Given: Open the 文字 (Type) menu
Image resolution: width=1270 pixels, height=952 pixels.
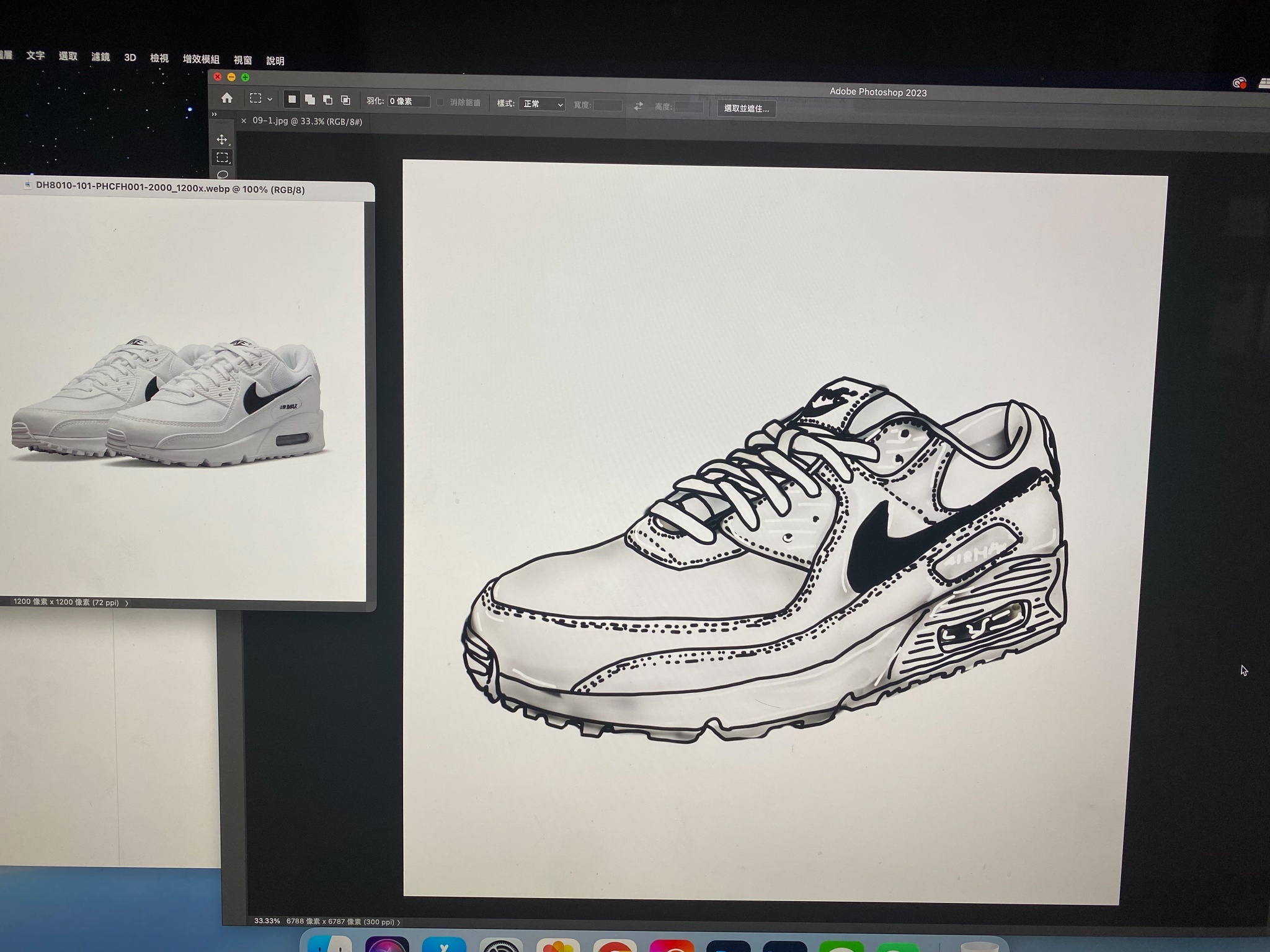Looking at the screenshot, I should point(35,55).
